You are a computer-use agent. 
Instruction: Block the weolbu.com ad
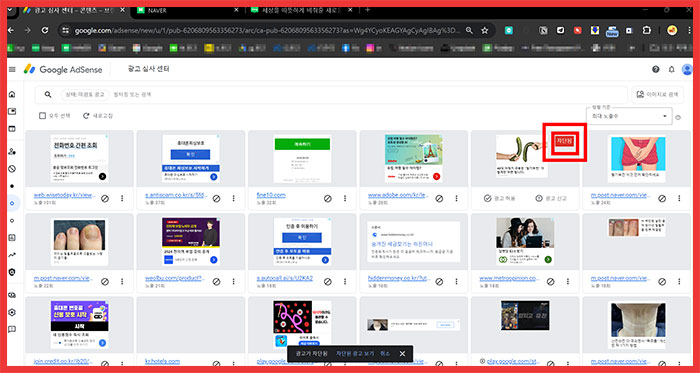[x=216, y=282]
